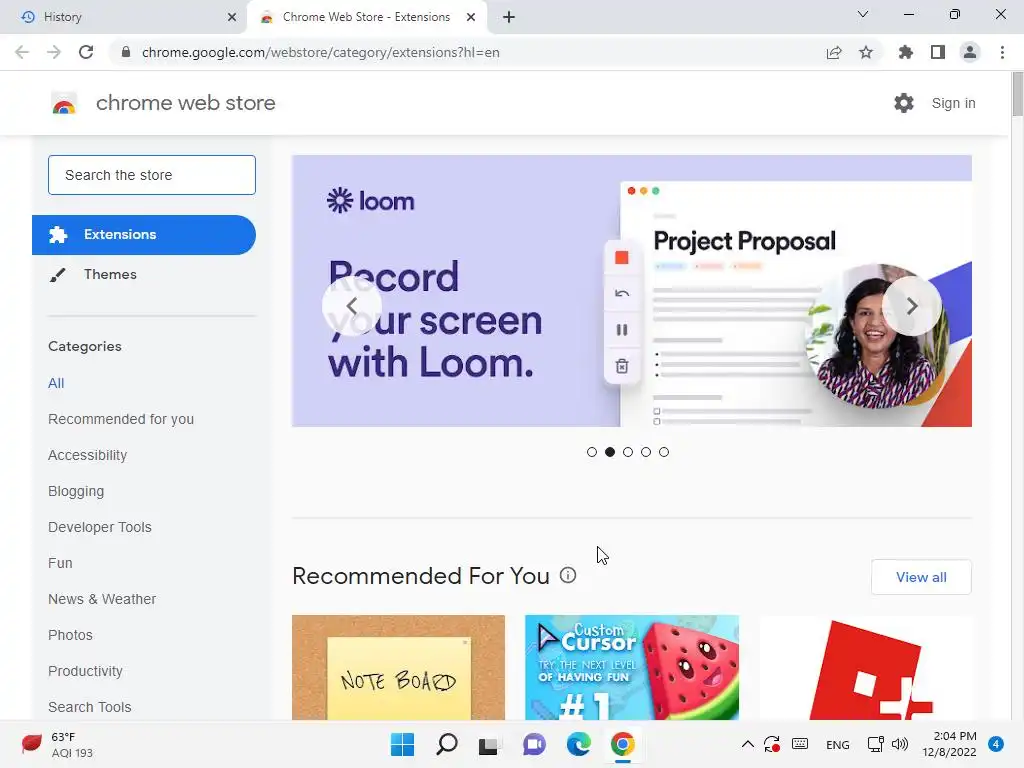This screenshot has width=1024, height=768.
Task: Select fourth carousel dot
Action: pos(646,452)
